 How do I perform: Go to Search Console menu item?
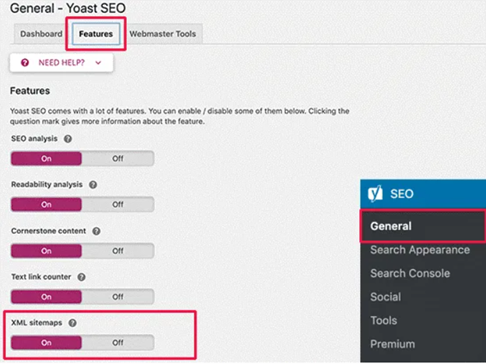(x=410, y=274)
